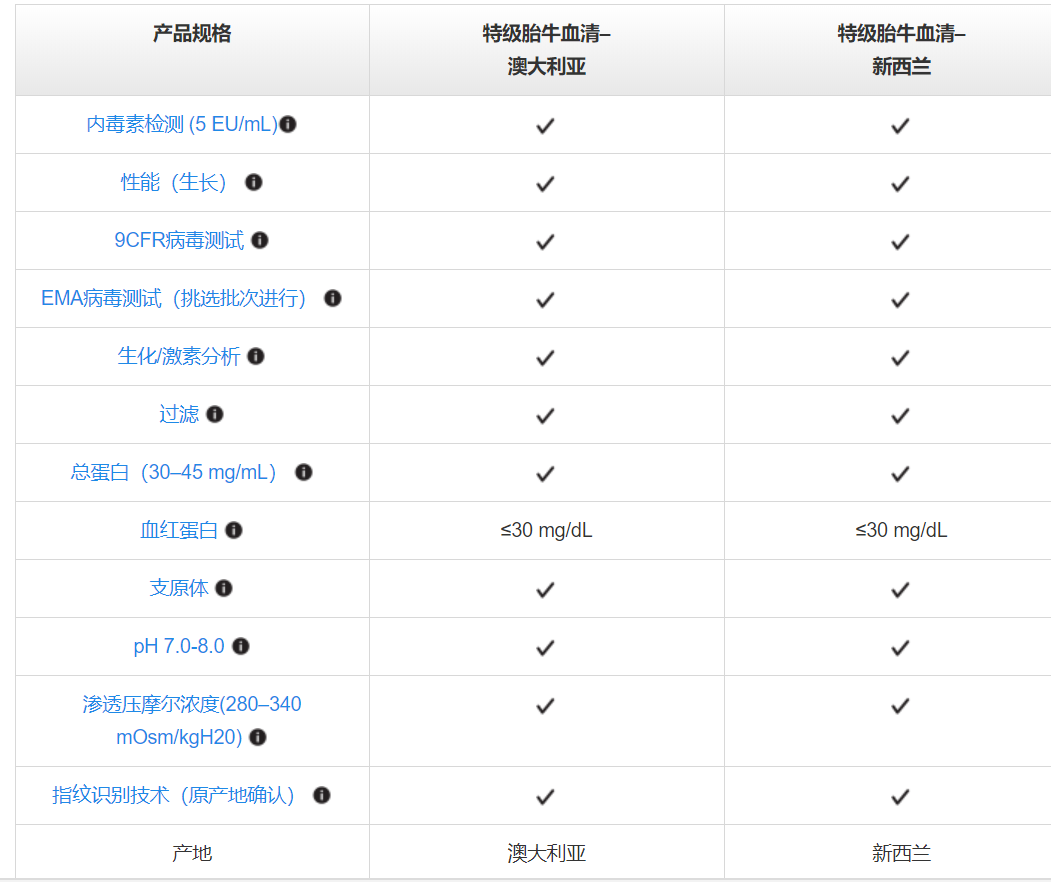Open info icon beside 指纹识别技术（原产地确认）
Image resolution: width=1051 pixels, height=882 pixels.
coord(322,795)
